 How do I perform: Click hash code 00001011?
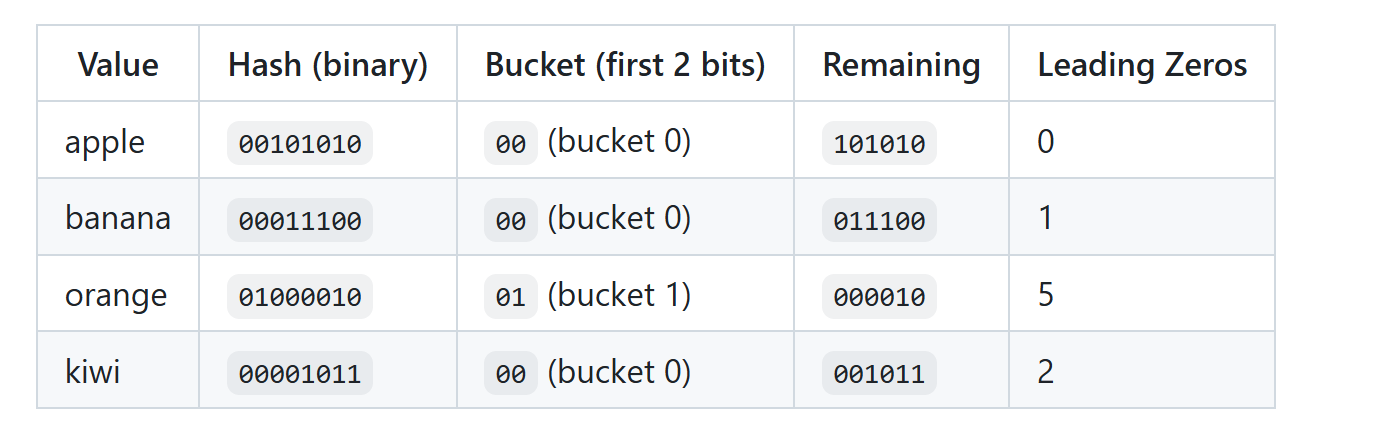[x=300, y=374]
